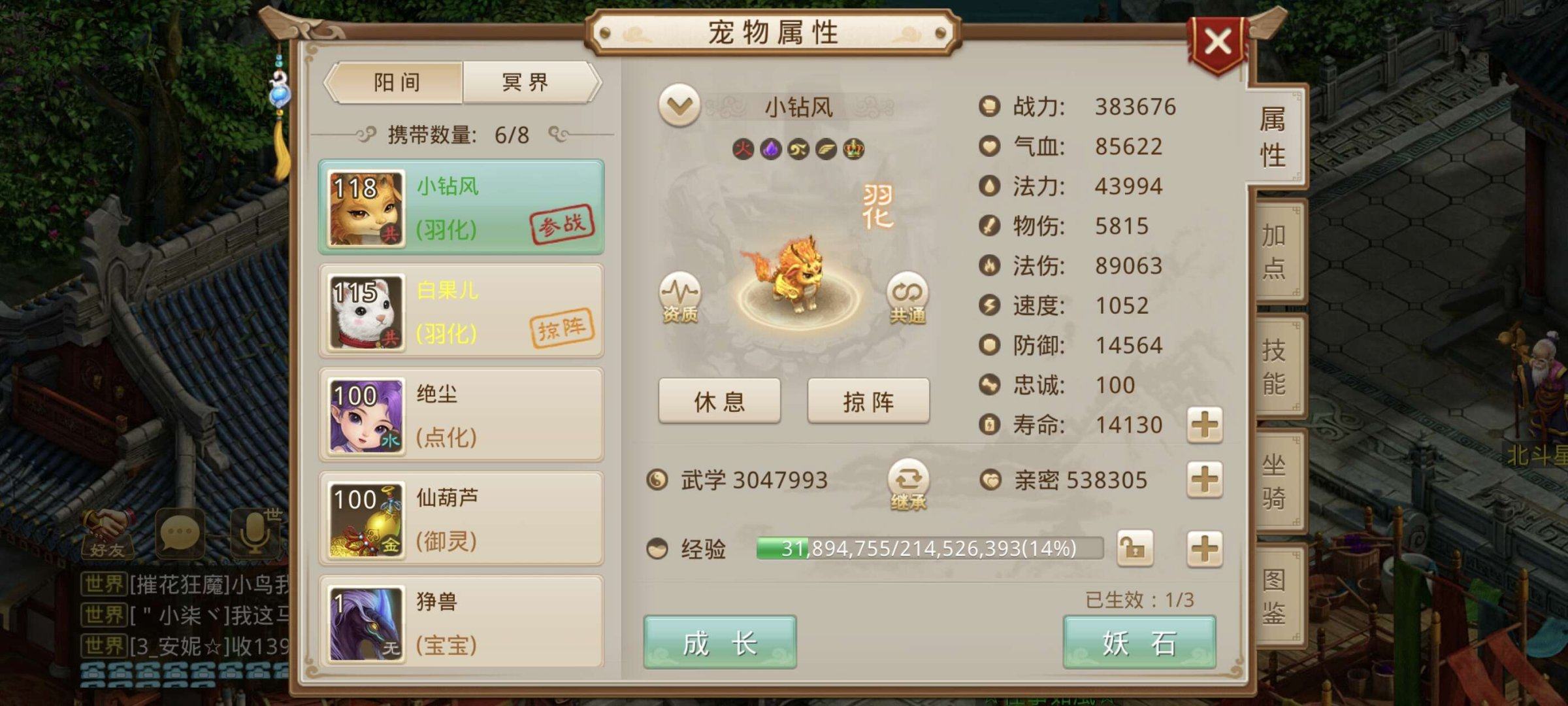
Task: Click the green experience progress bar
Action: pos(930,548)
